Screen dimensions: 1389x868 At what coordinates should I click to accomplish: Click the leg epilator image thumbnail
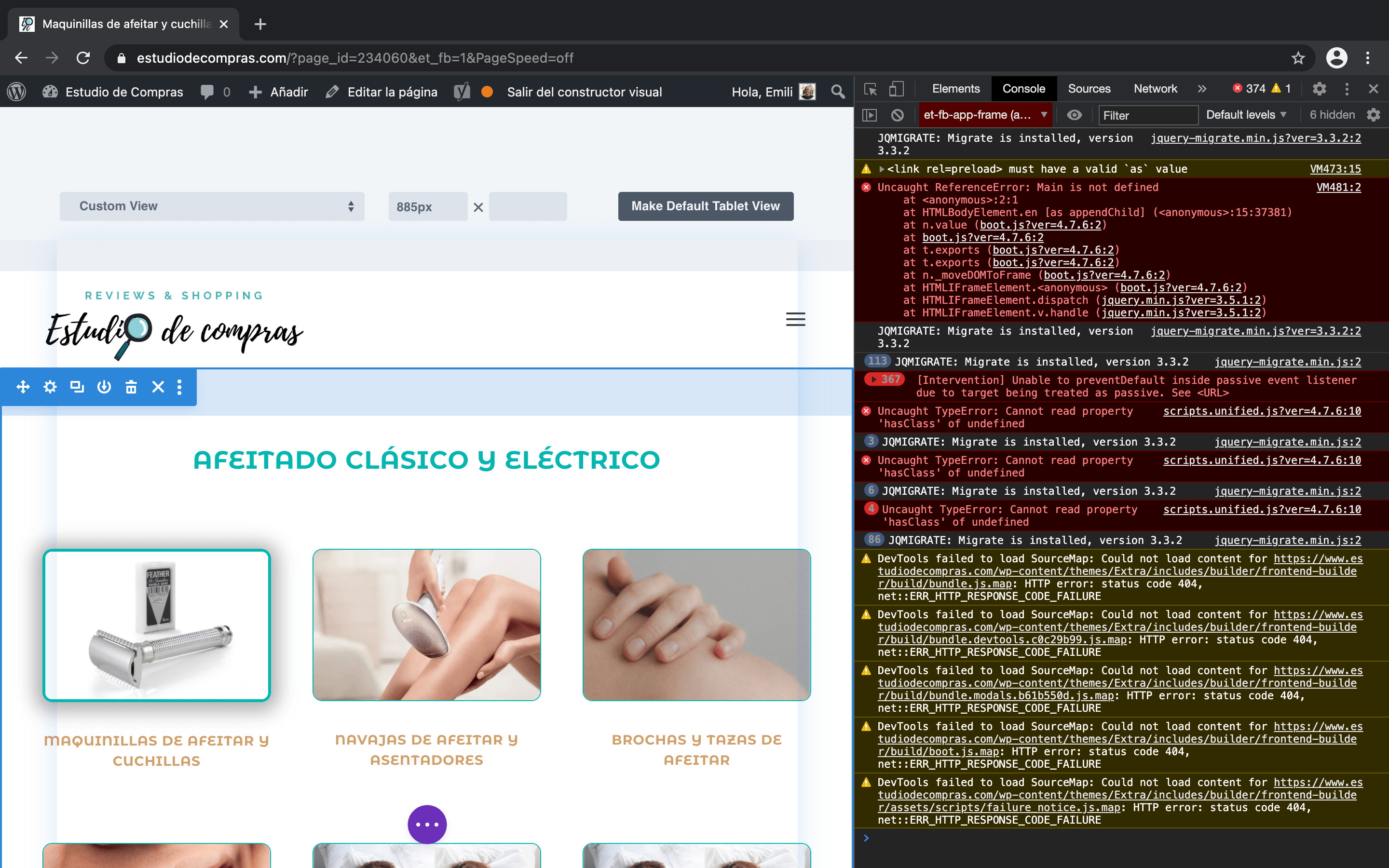pos(426,625)
